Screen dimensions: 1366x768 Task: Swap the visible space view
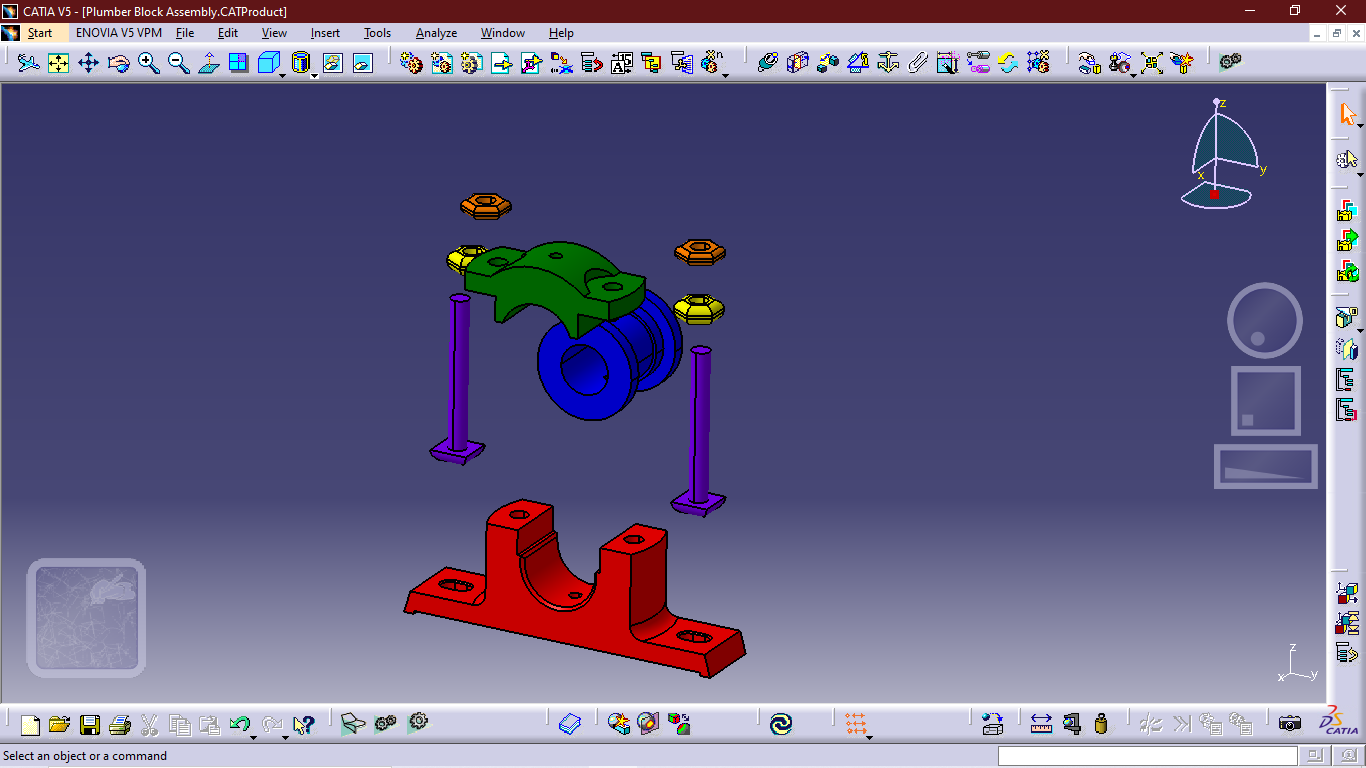click(362, 63)
